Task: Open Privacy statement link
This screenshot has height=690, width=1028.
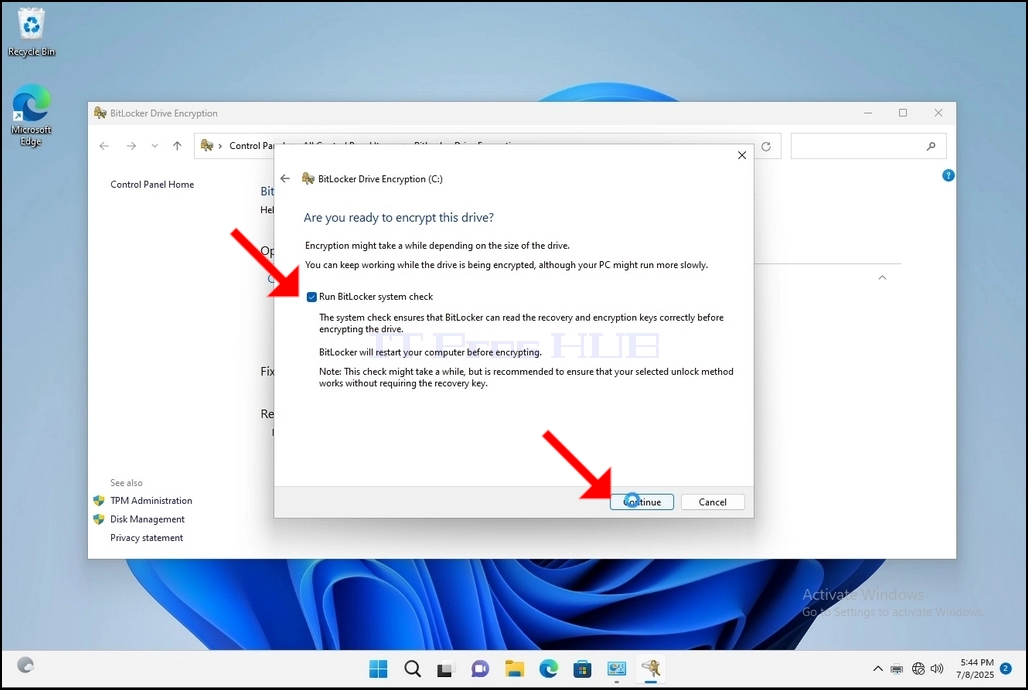Action: [147, 538]
